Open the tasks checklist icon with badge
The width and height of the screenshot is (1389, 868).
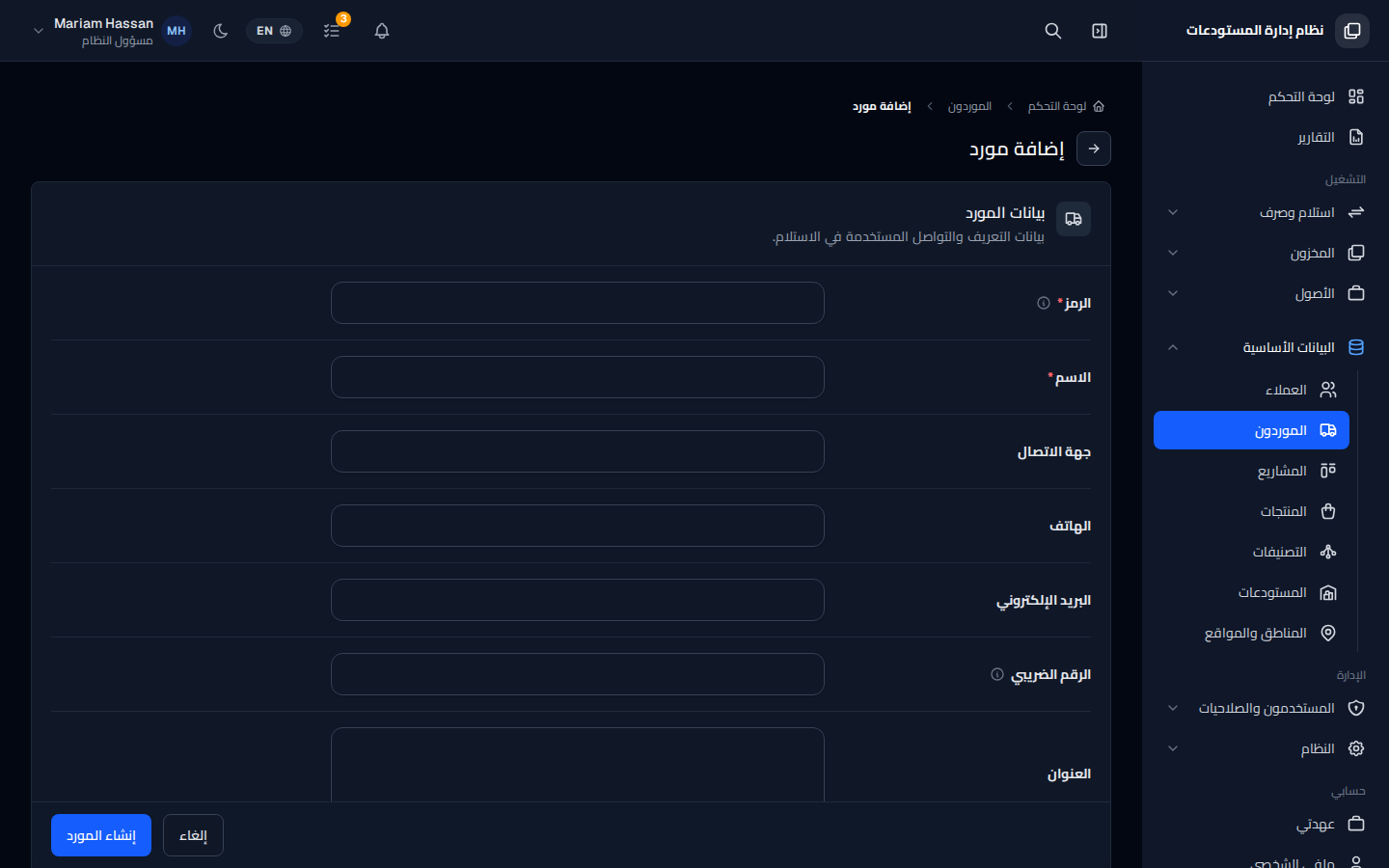coord(332,31)
